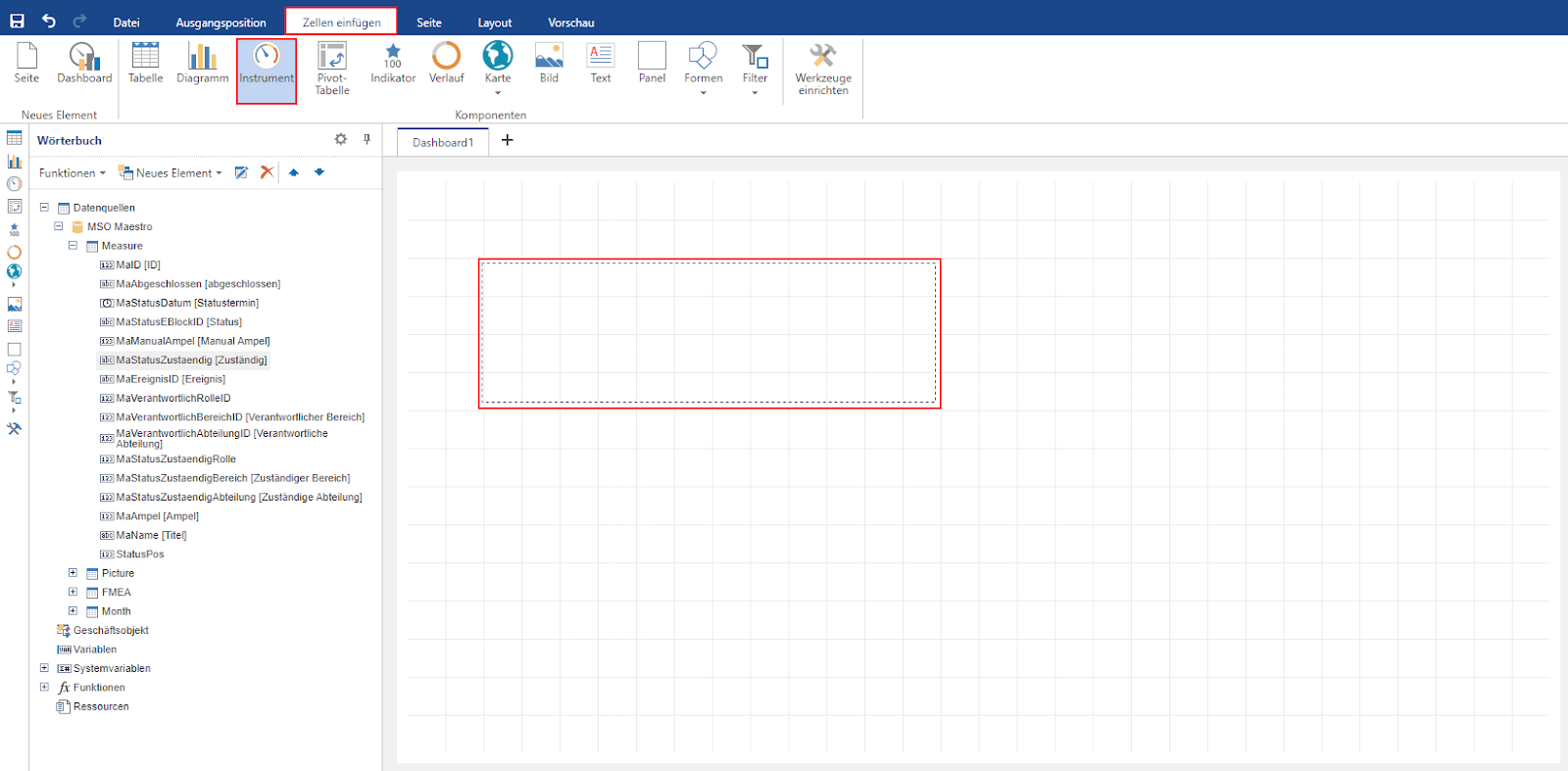Click indicator star icon in left sidebar

click(x=14, y=229)
